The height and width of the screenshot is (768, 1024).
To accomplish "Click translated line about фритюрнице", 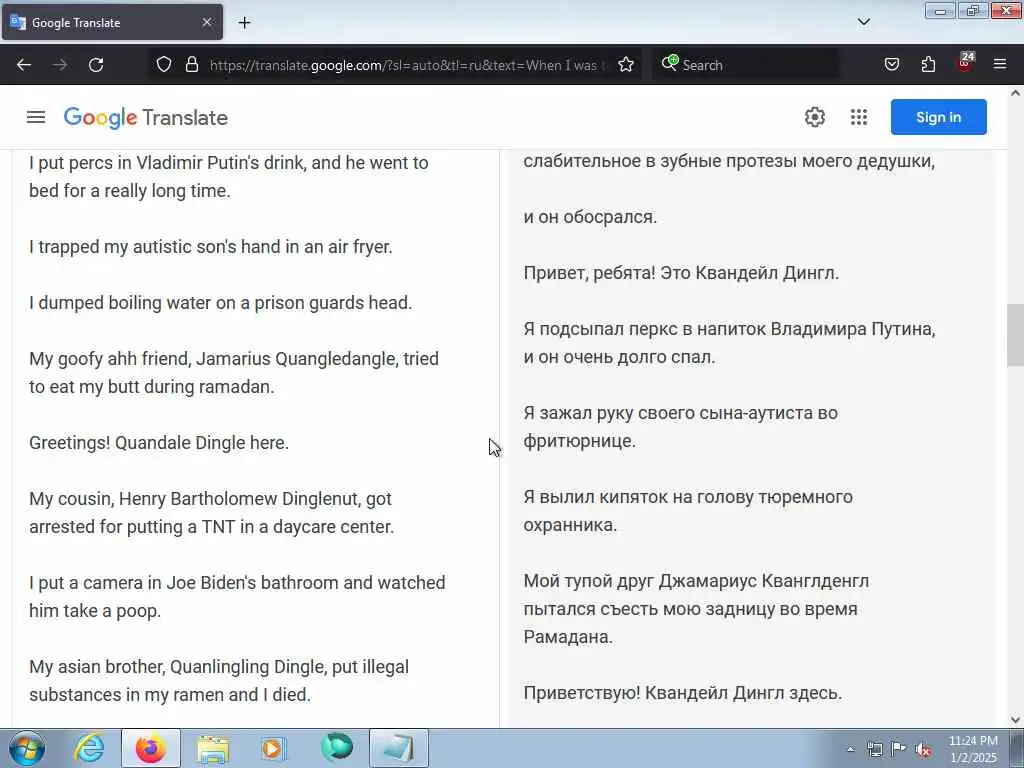I will pyautogui.click(x=680, y=427).
